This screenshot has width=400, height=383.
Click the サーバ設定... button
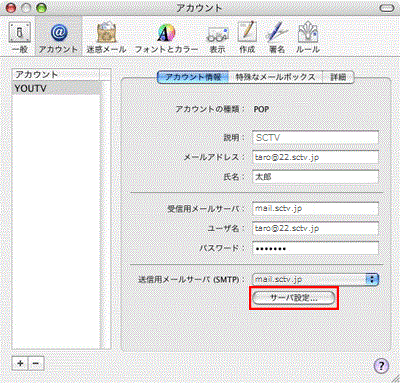293,298
